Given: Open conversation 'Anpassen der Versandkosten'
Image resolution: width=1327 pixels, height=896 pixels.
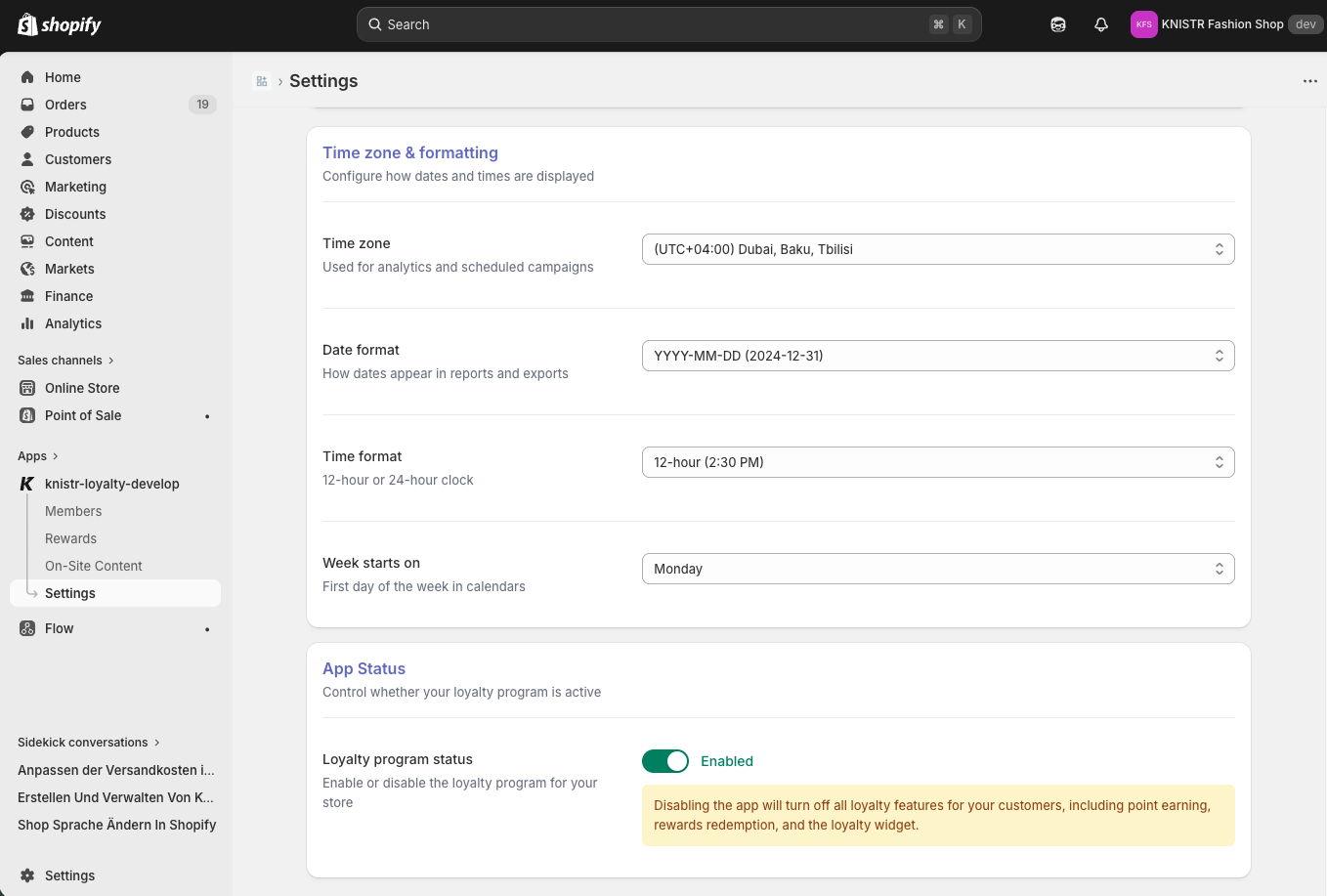Looking at the screenshot, I should pyautogui.click(x=116, y=770).
